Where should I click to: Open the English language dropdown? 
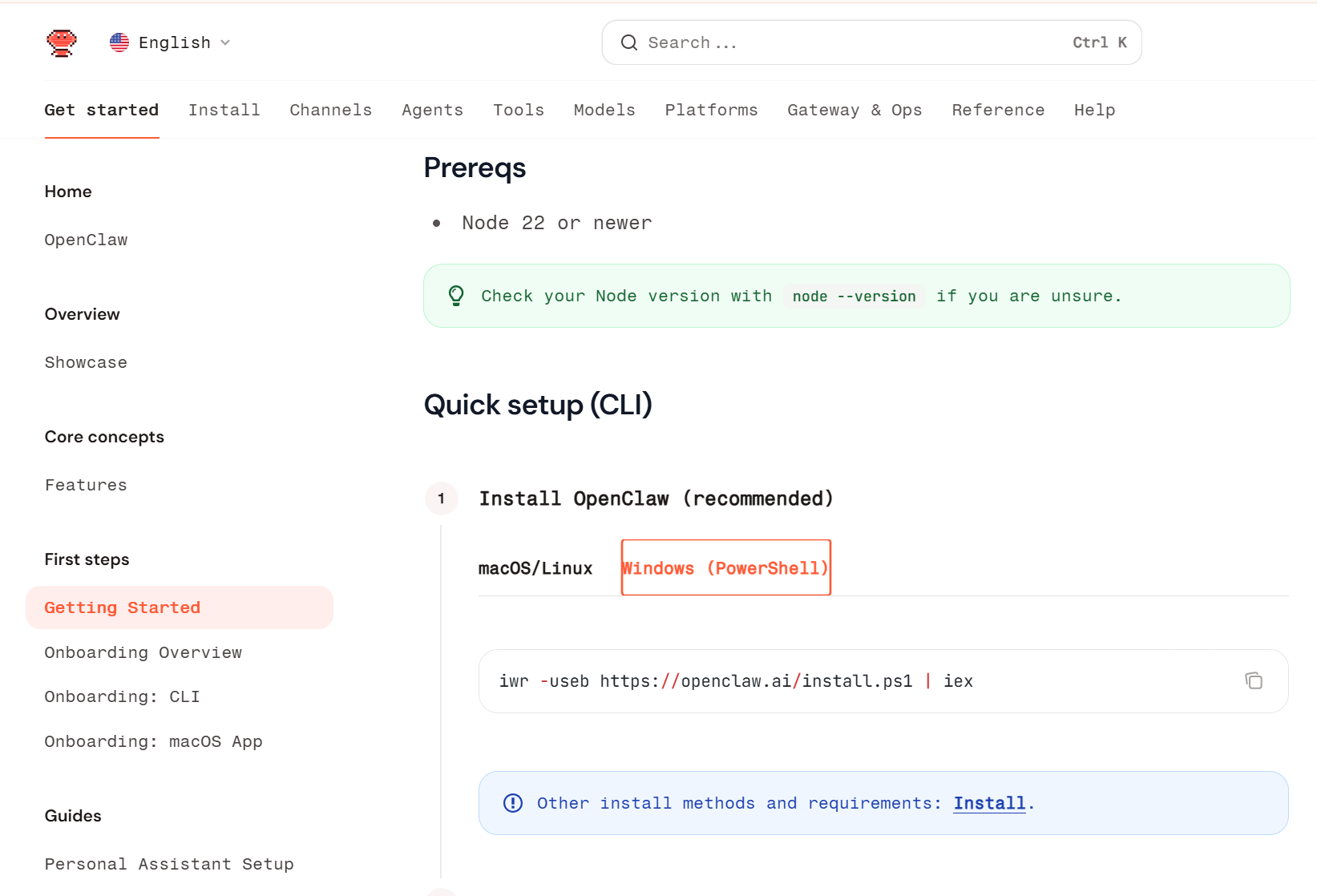pos(170,42)
